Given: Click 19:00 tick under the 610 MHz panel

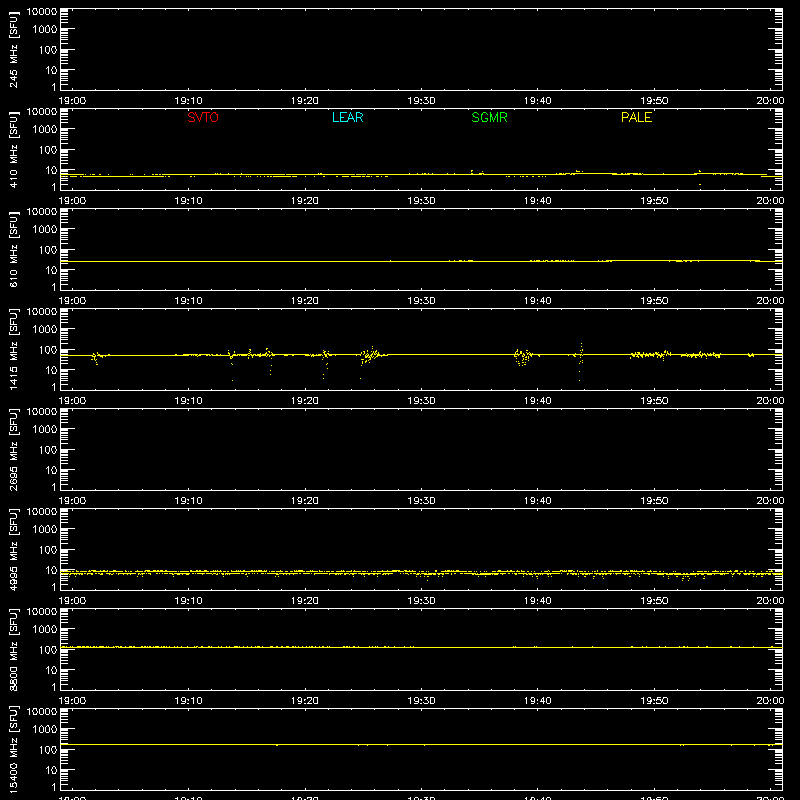Looking at the screenshot, I should 72,301.
